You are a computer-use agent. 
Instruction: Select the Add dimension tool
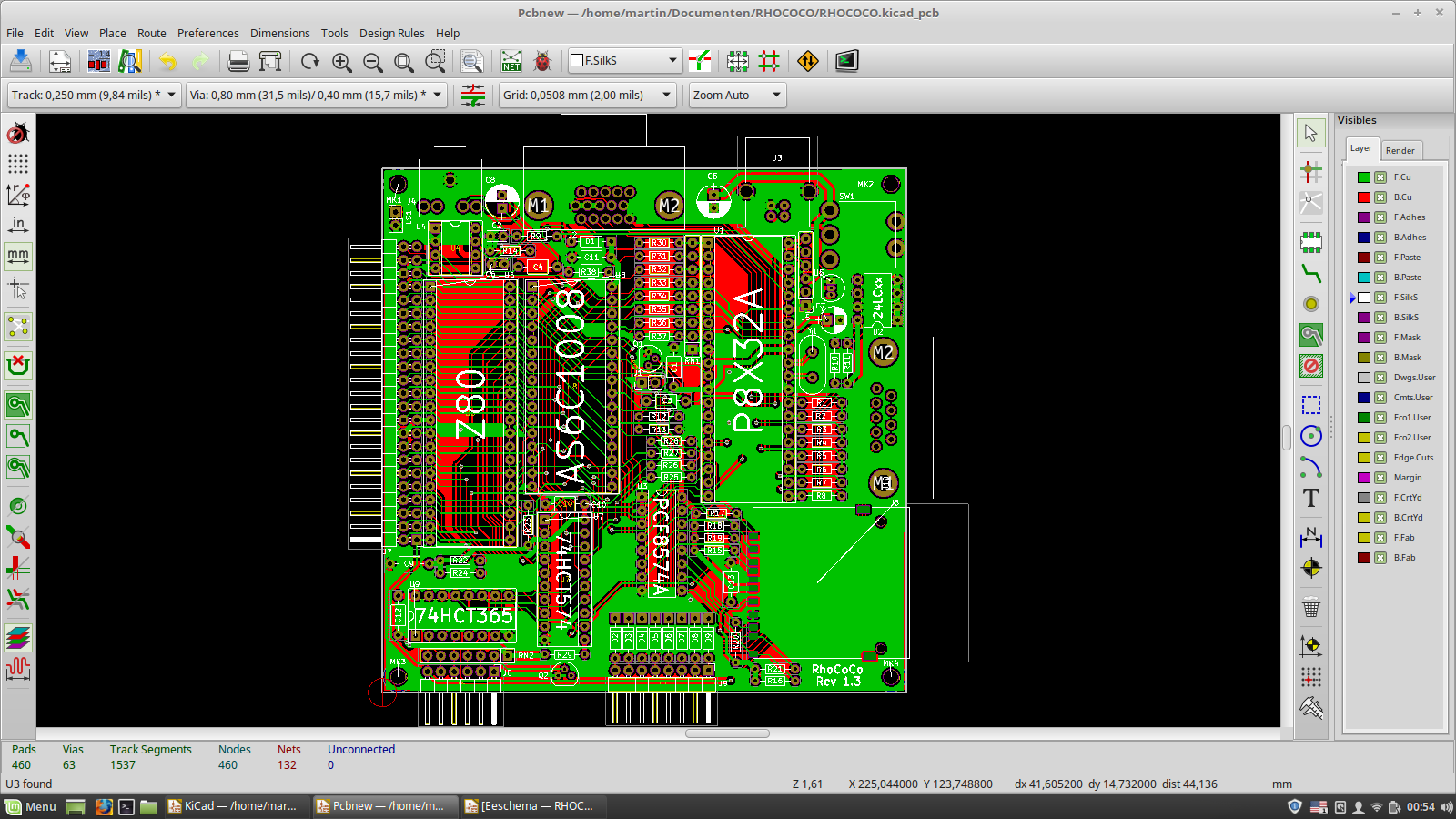pos(1311,537)
